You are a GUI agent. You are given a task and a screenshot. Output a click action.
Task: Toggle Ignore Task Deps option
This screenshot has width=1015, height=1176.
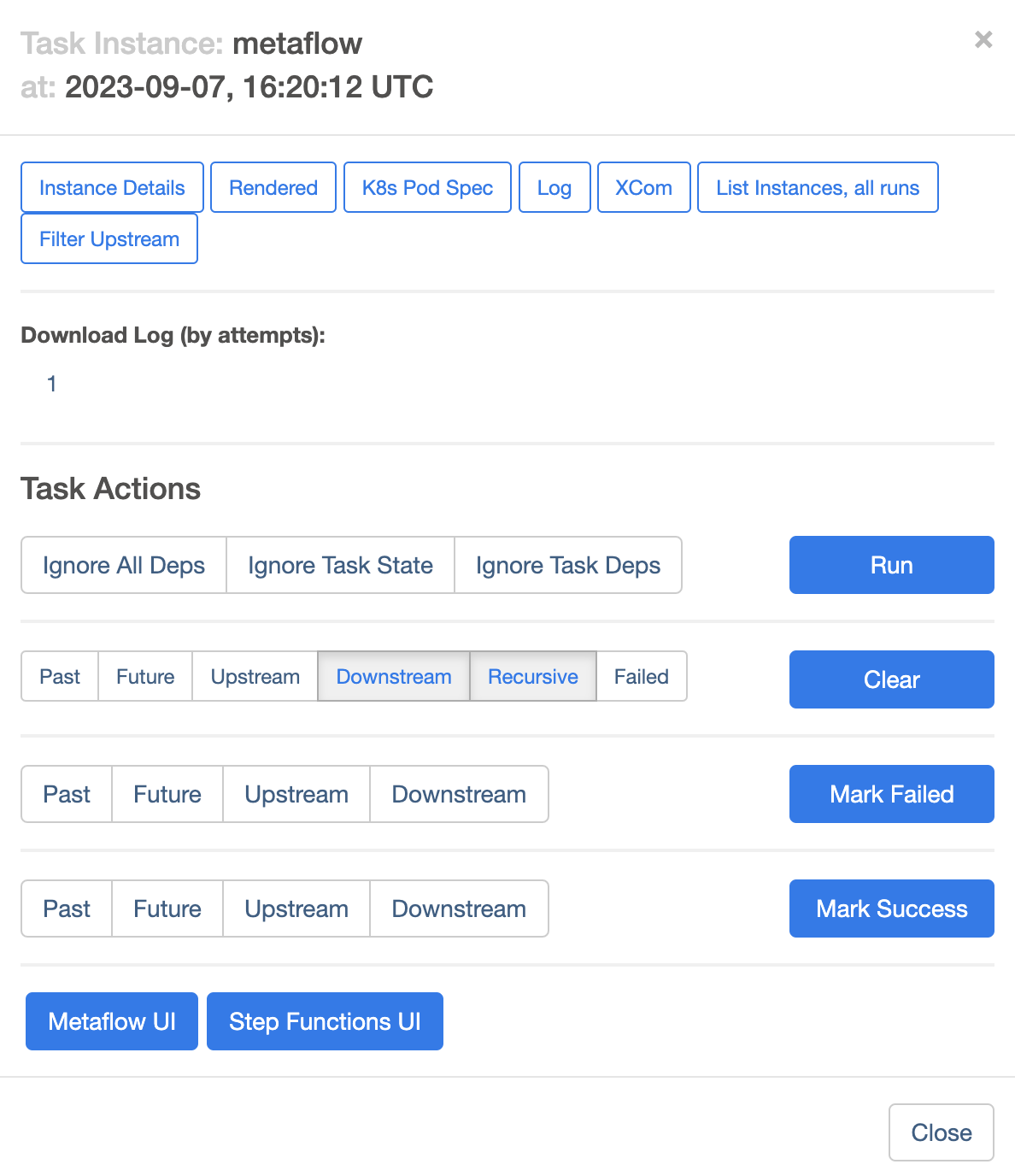point(568,565)
